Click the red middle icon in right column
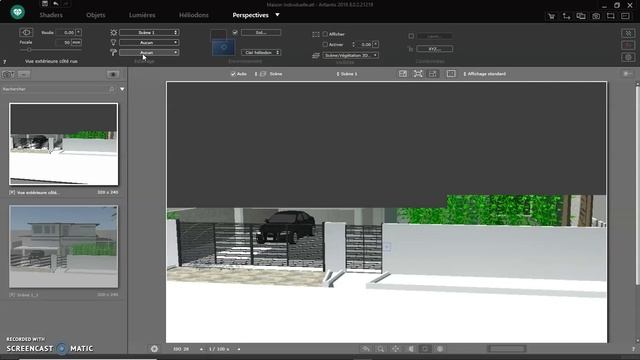This screenshot has width=640, height=360. (628, 45)
